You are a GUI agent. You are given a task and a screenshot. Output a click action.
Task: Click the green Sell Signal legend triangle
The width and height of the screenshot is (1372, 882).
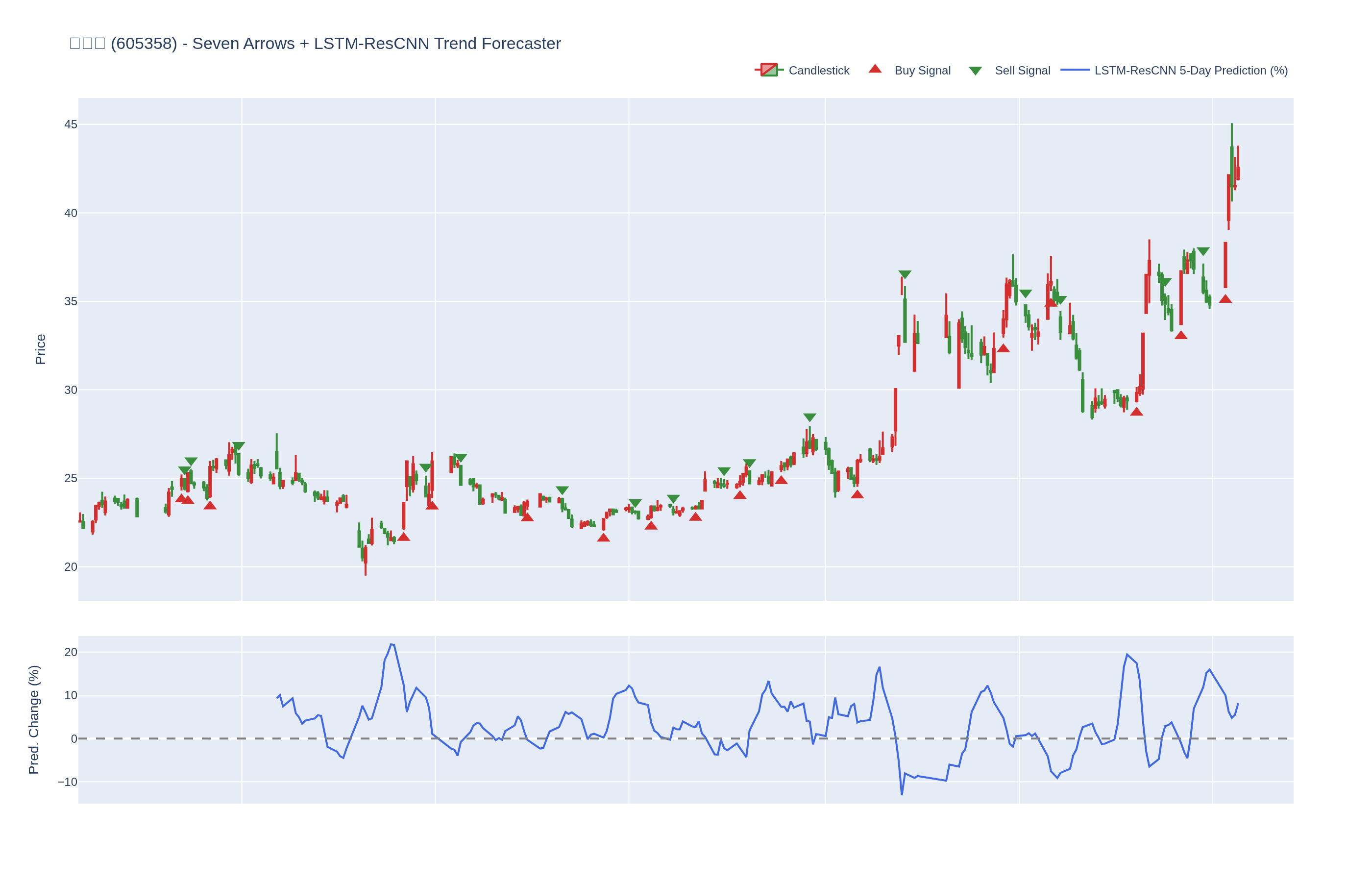click(975, 71)
